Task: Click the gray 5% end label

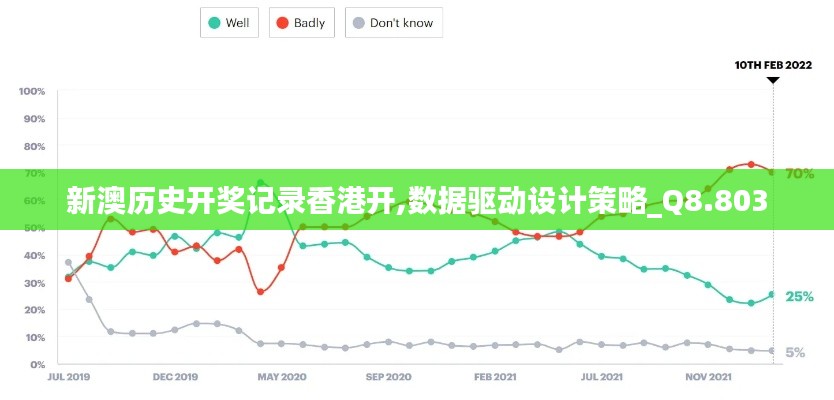Action: pyautogui.click(x=796, y=352)
